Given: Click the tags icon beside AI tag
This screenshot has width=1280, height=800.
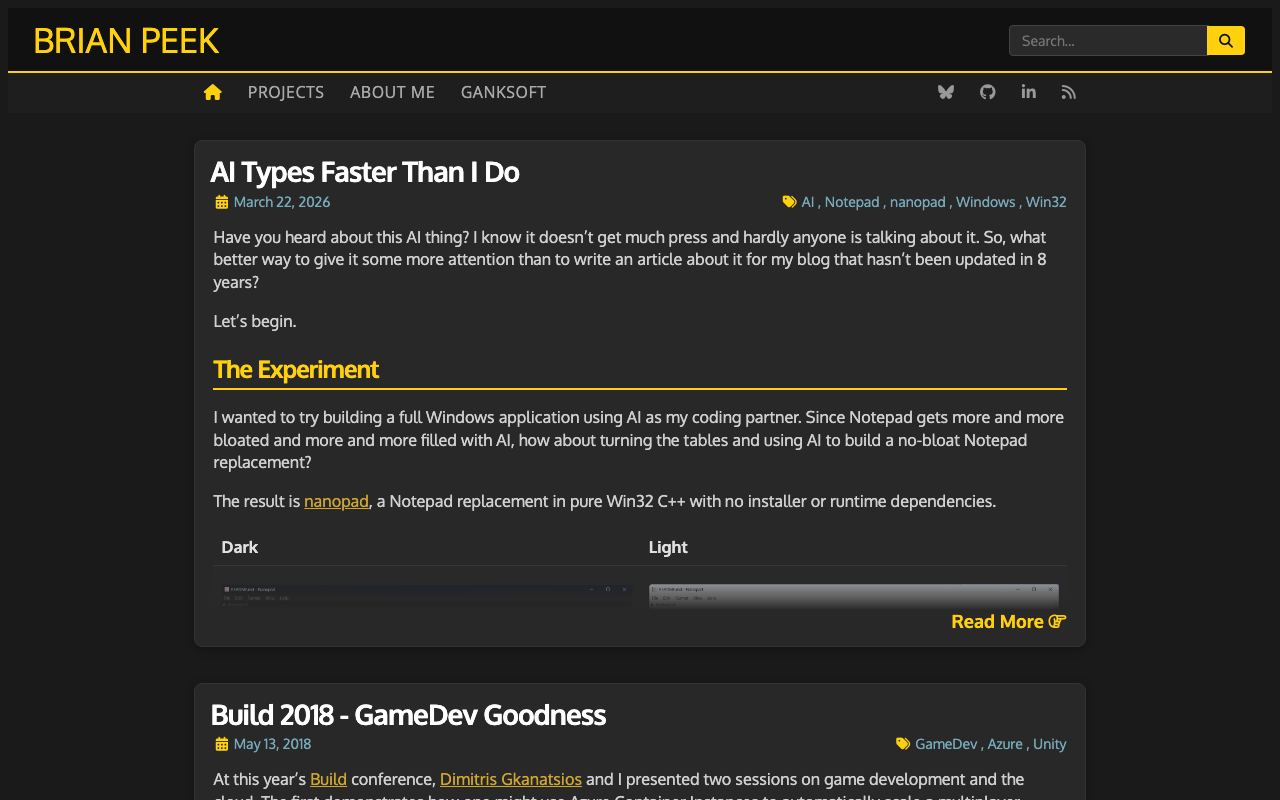Looking at the screenshot, I should click(x=790, y=202).
